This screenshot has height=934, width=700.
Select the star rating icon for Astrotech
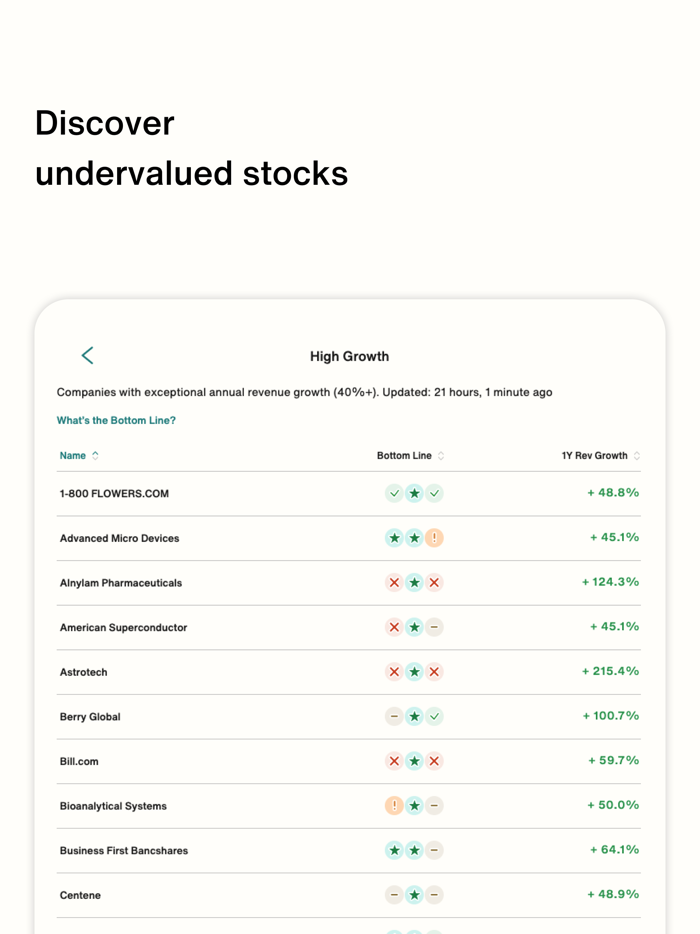point(414,672)
